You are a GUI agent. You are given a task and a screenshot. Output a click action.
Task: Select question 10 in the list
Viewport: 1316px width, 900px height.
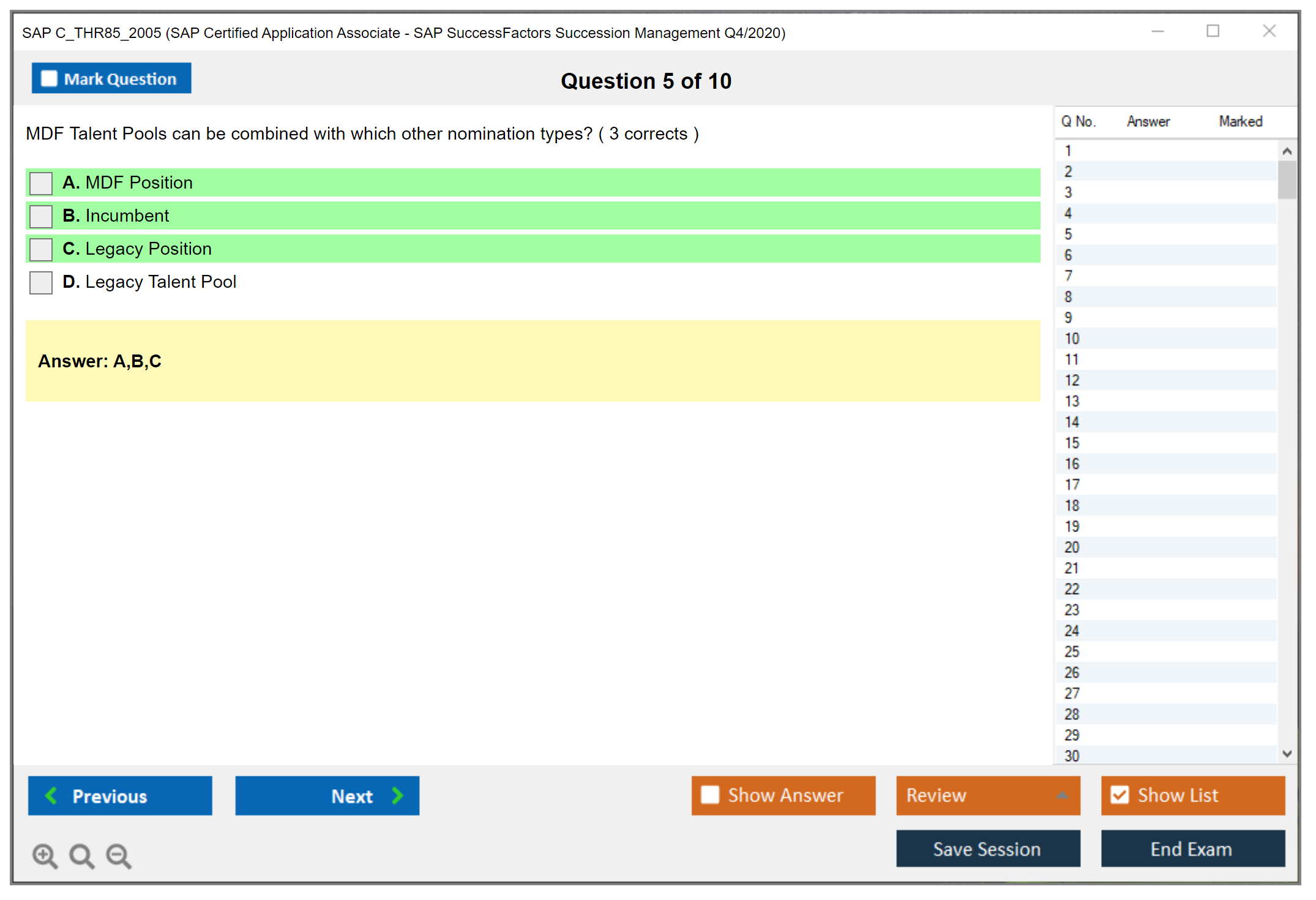pos(1072,339)
